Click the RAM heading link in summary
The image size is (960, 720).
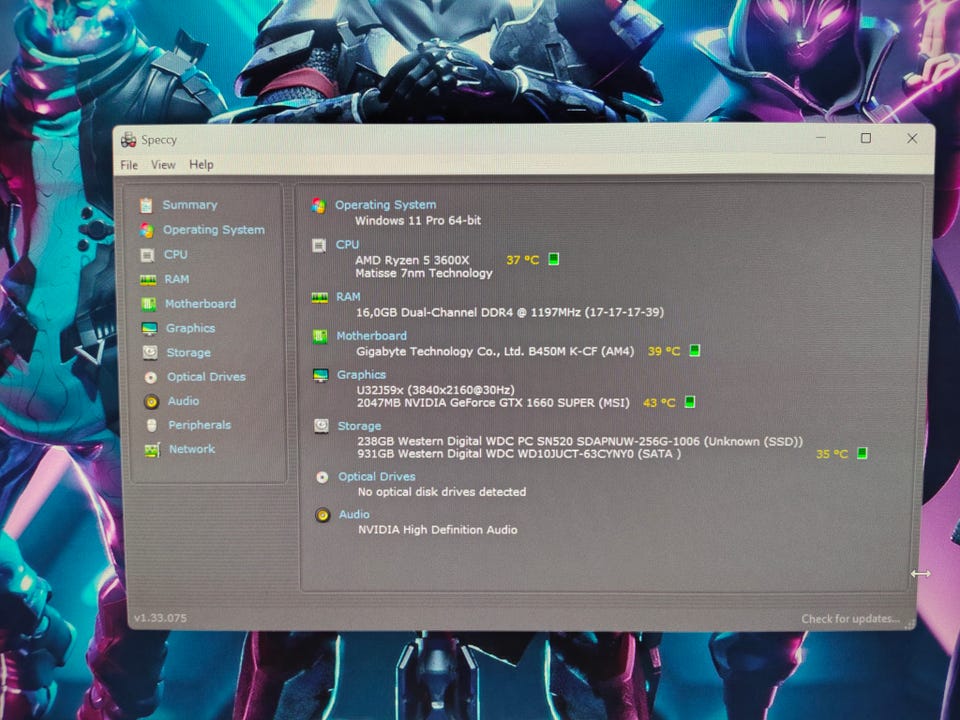point(348,296)
